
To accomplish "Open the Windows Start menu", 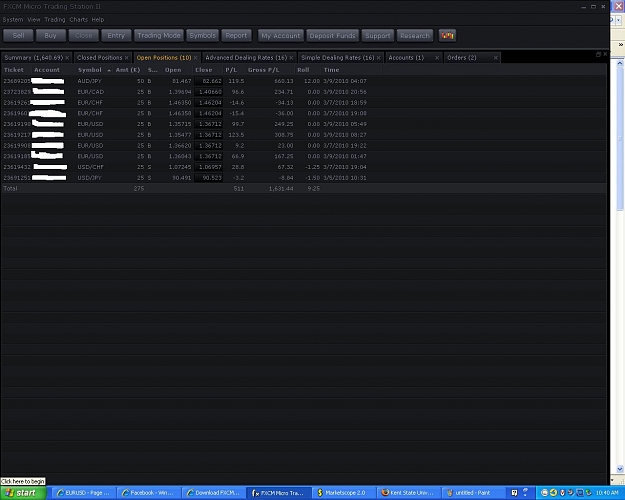I will (23, 493).
